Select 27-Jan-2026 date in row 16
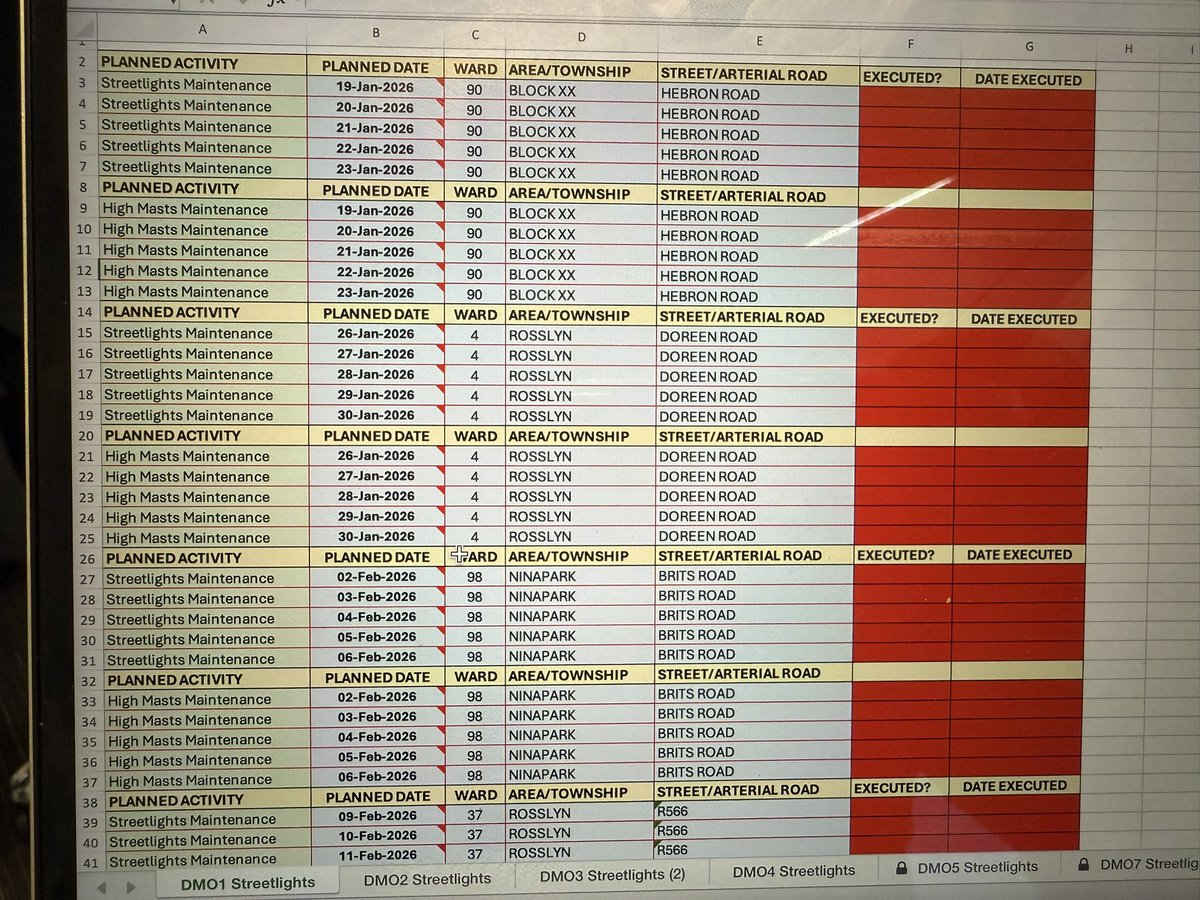The height and width of the screenshot is (900, 1200). click(x=377, y=354)
